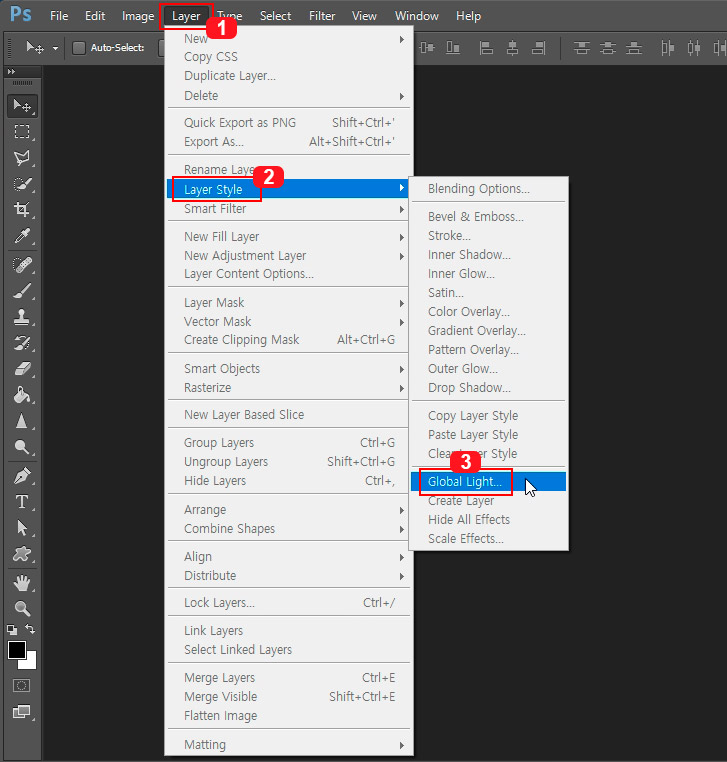727x762 pixels.
Task: Select the Crop tool
Action: point(22,210)
